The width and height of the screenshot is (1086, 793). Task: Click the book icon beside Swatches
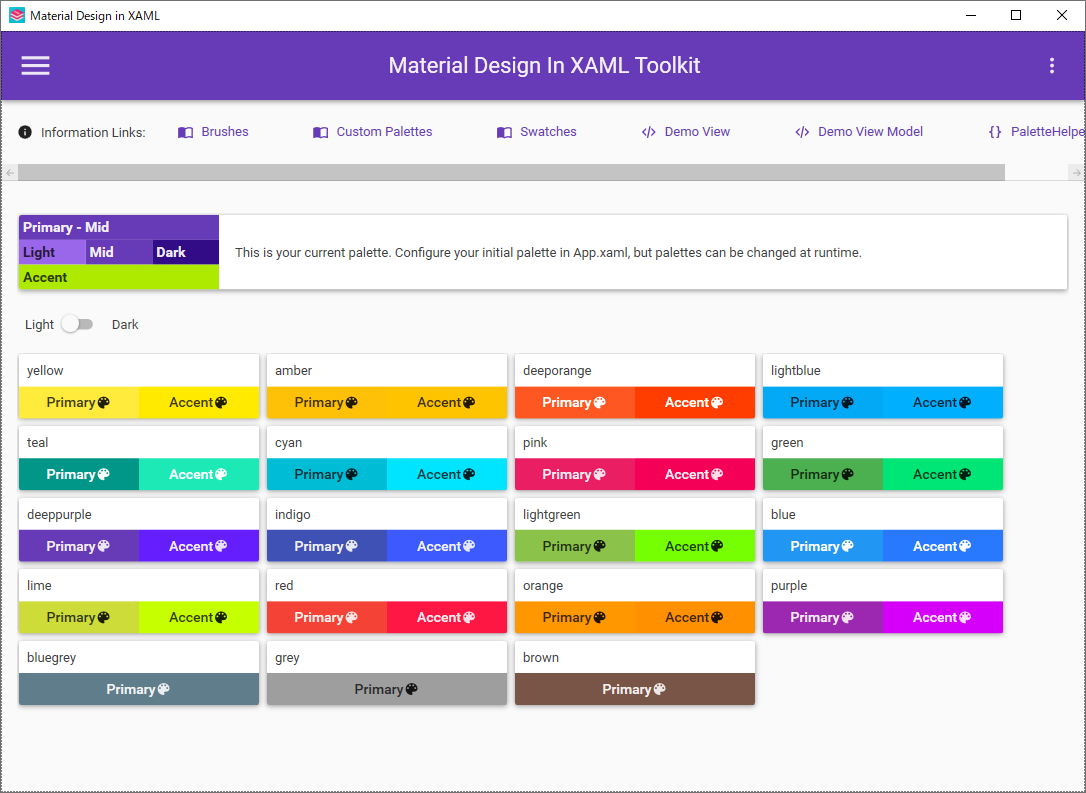point(504,132)
